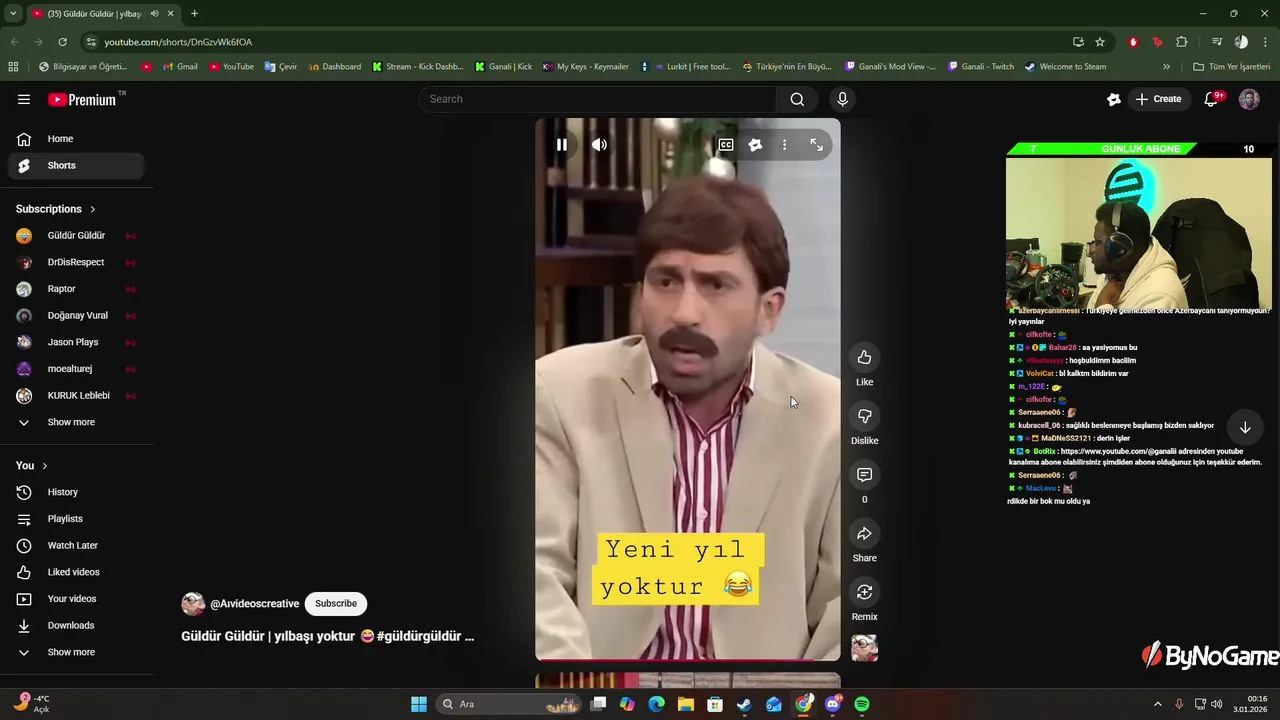
Task: Expand Show more under Subscriptions
Action: [x=76, y=422]
